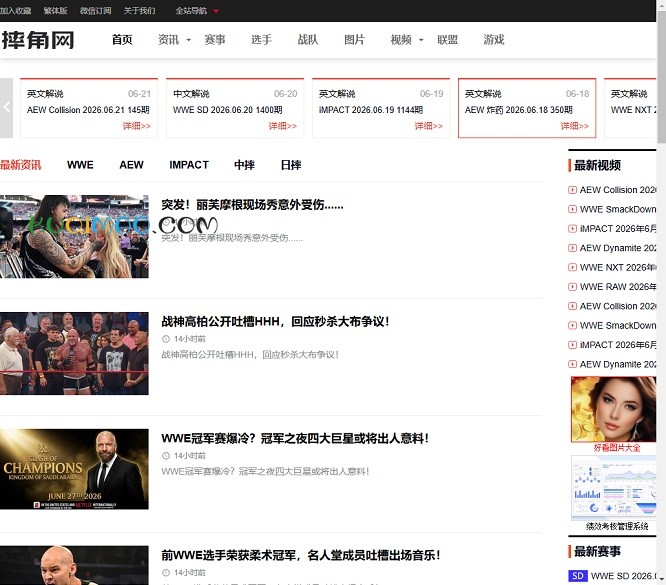
Task: Open article 前WWE选手荣获柔术冠军 headline
Action: pyautogui.click(x=301, y=555)
